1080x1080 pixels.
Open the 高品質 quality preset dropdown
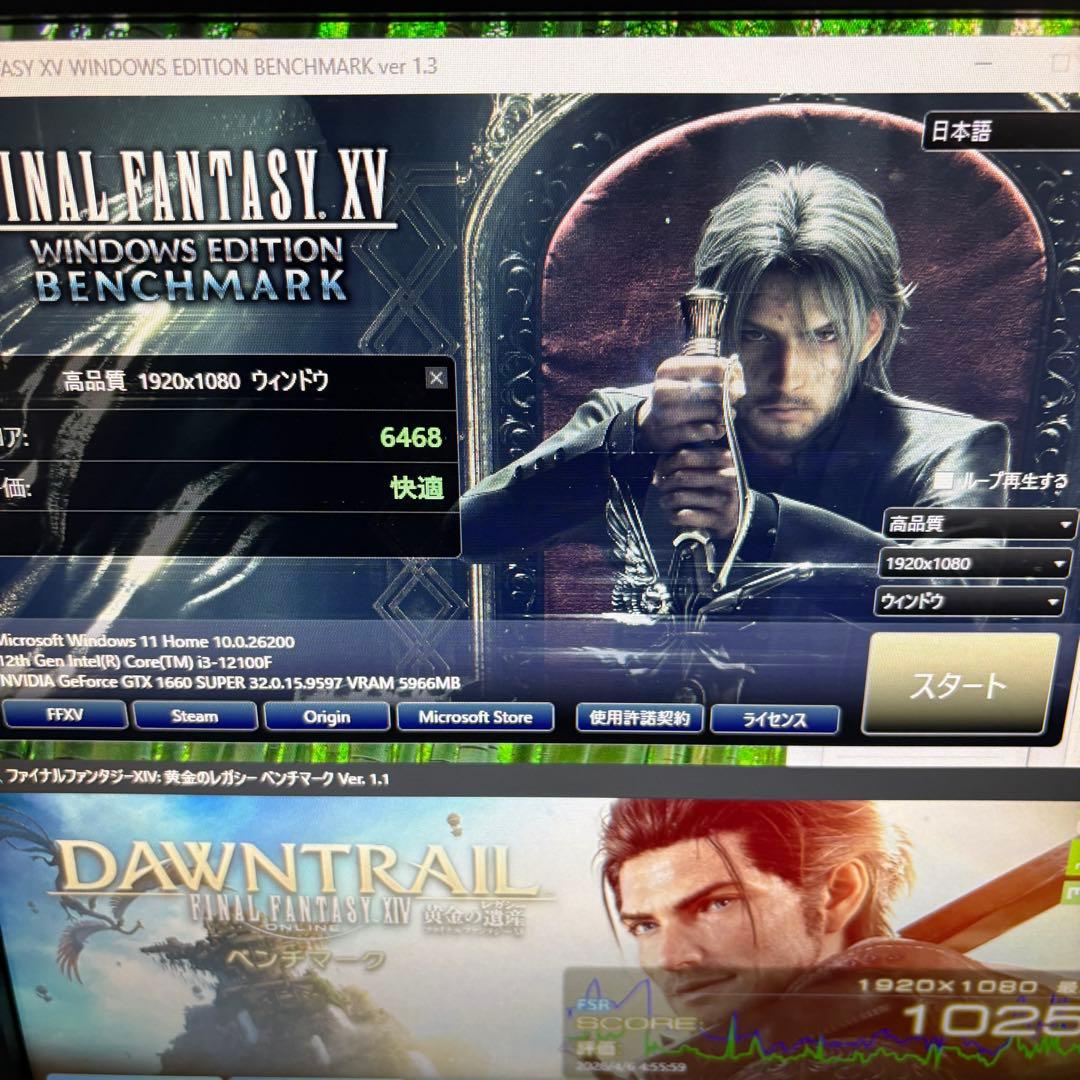coord(979,524)
